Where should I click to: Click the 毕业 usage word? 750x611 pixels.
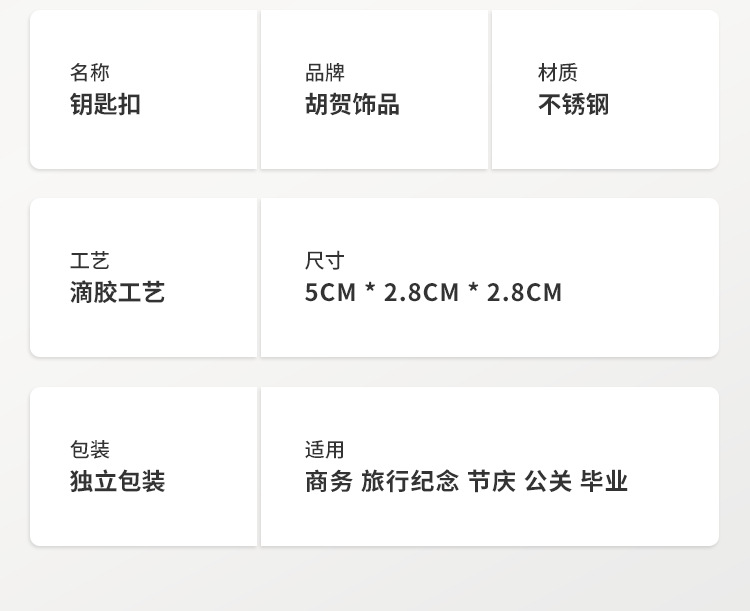(604, 482)
